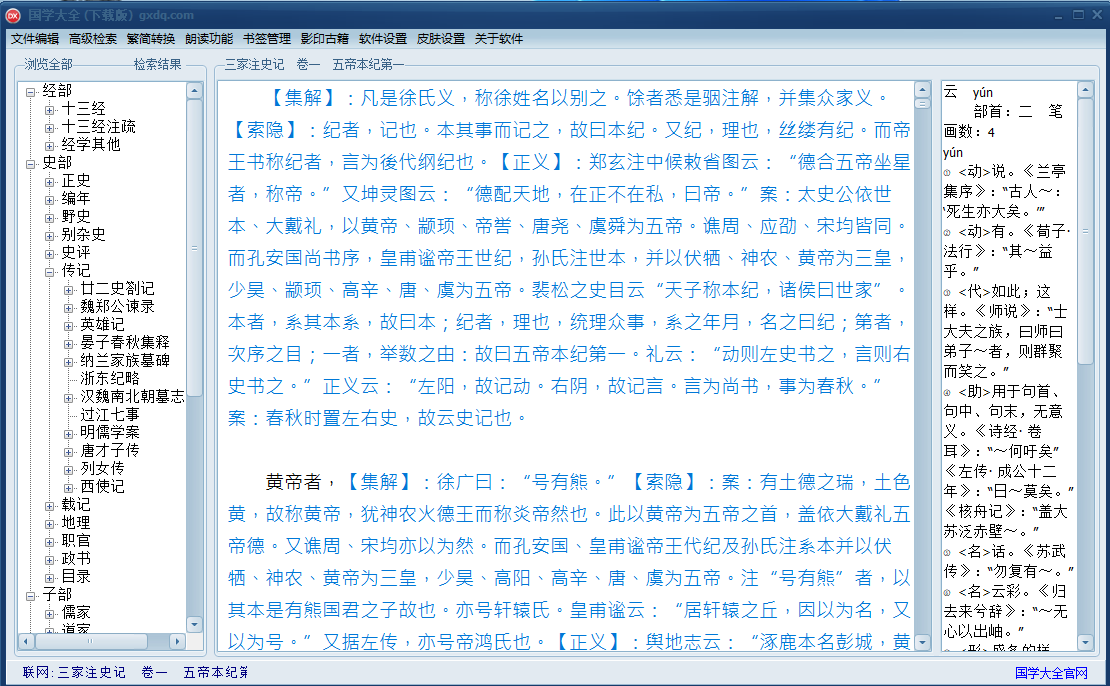Switch to the 浏览全部 tab

pyautogui.click(x=49, y=64)
